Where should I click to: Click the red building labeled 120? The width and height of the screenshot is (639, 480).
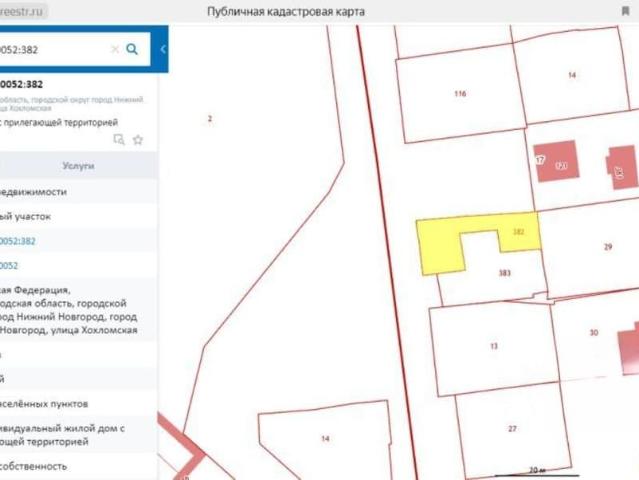tap(557, 163)
